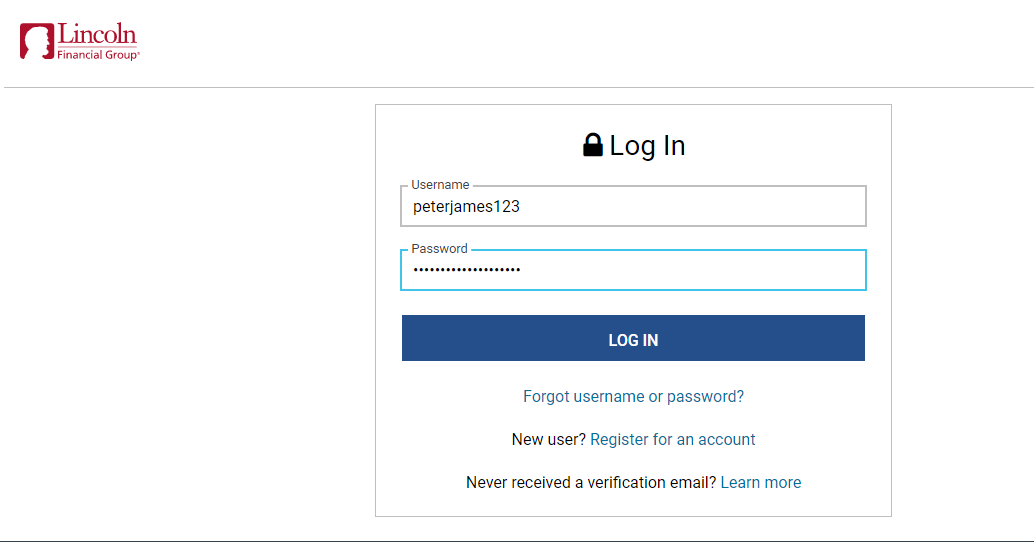Open the Learn more link

coord(760,483)
